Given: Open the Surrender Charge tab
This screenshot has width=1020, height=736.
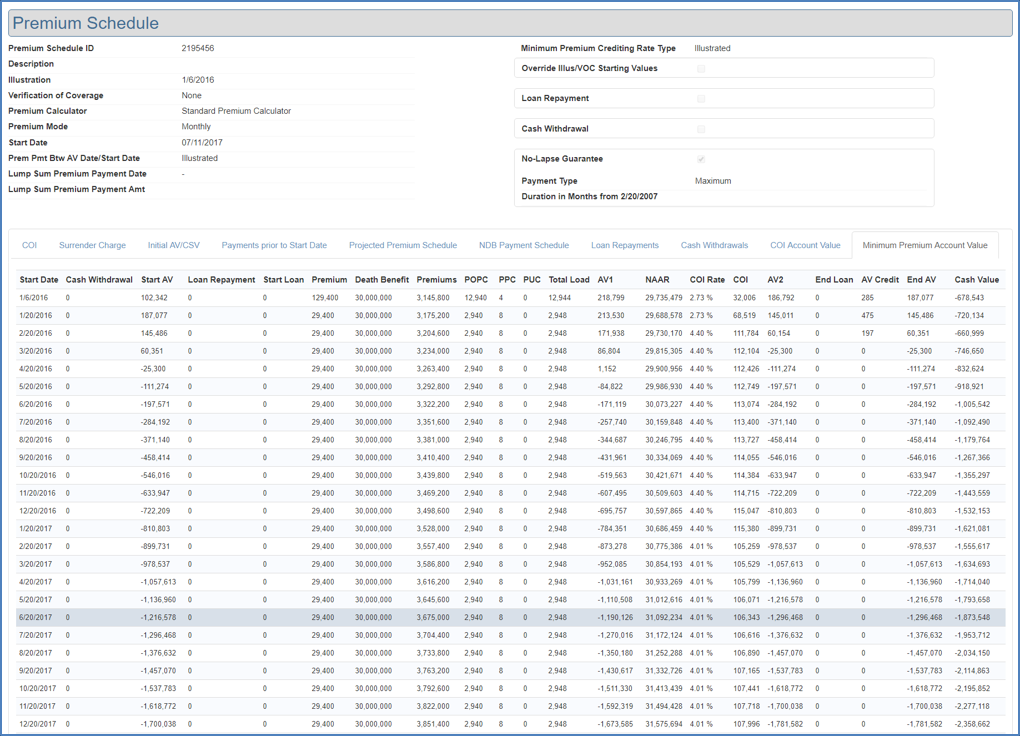Looking at the screenshot, I should [x=92, y=245].
